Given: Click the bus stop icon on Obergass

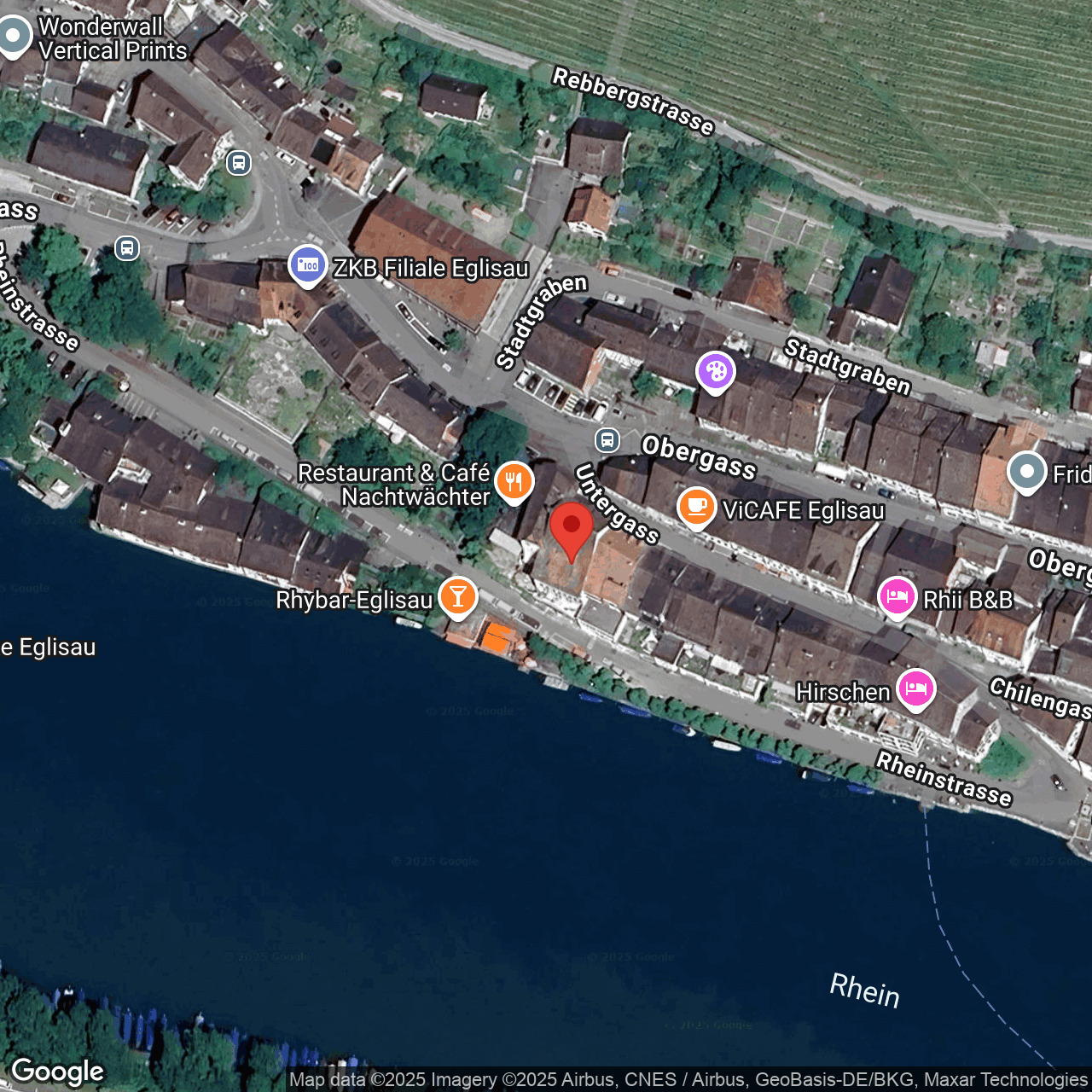Looking at the screenshot, I should (607, 441).
